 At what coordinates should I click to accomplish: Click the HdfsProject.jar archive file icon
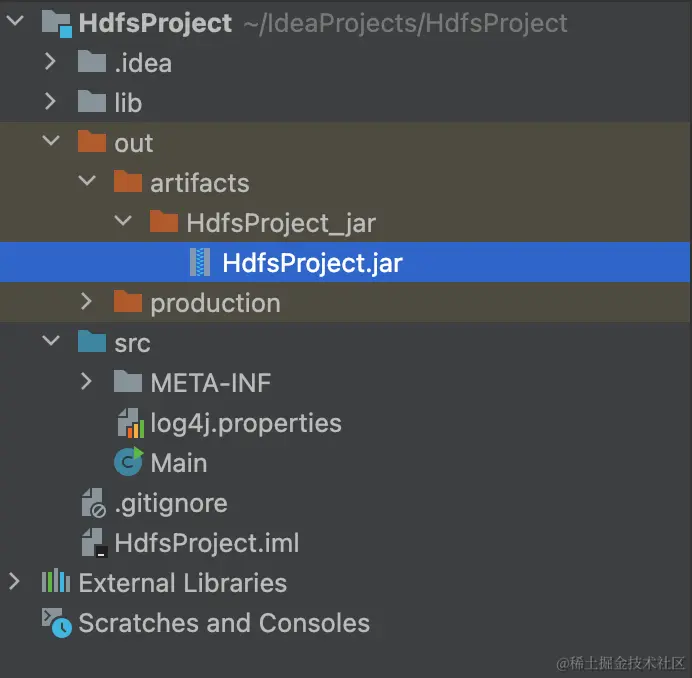click(200, 263)
